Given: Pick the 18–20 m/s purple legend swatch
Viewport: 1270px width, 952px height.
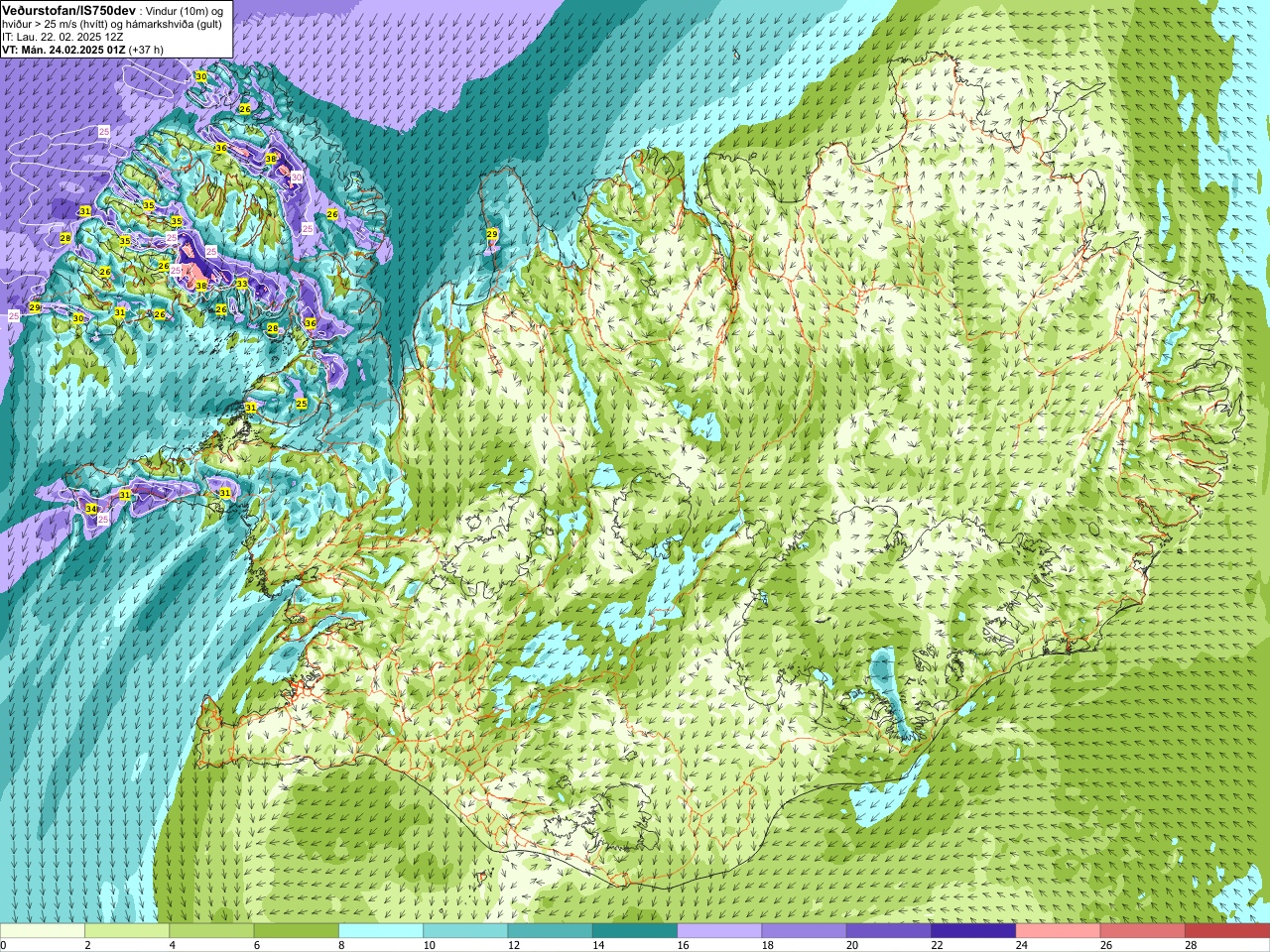Looking at the screenshot, I should click(x=804, y=931).
